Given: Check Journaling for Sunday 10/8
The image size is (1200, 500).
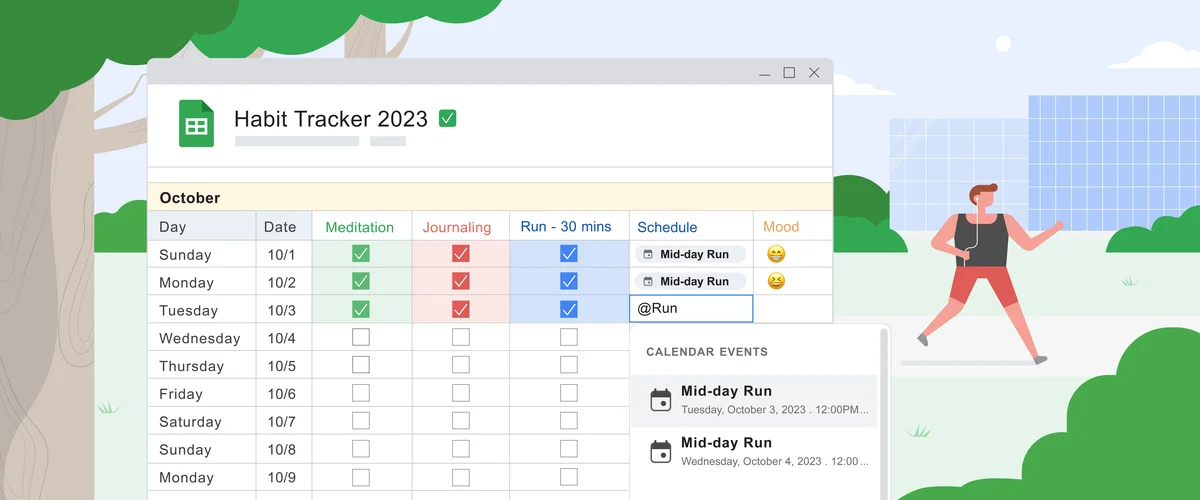Looking at the screenshot, I should coord(460,449).
